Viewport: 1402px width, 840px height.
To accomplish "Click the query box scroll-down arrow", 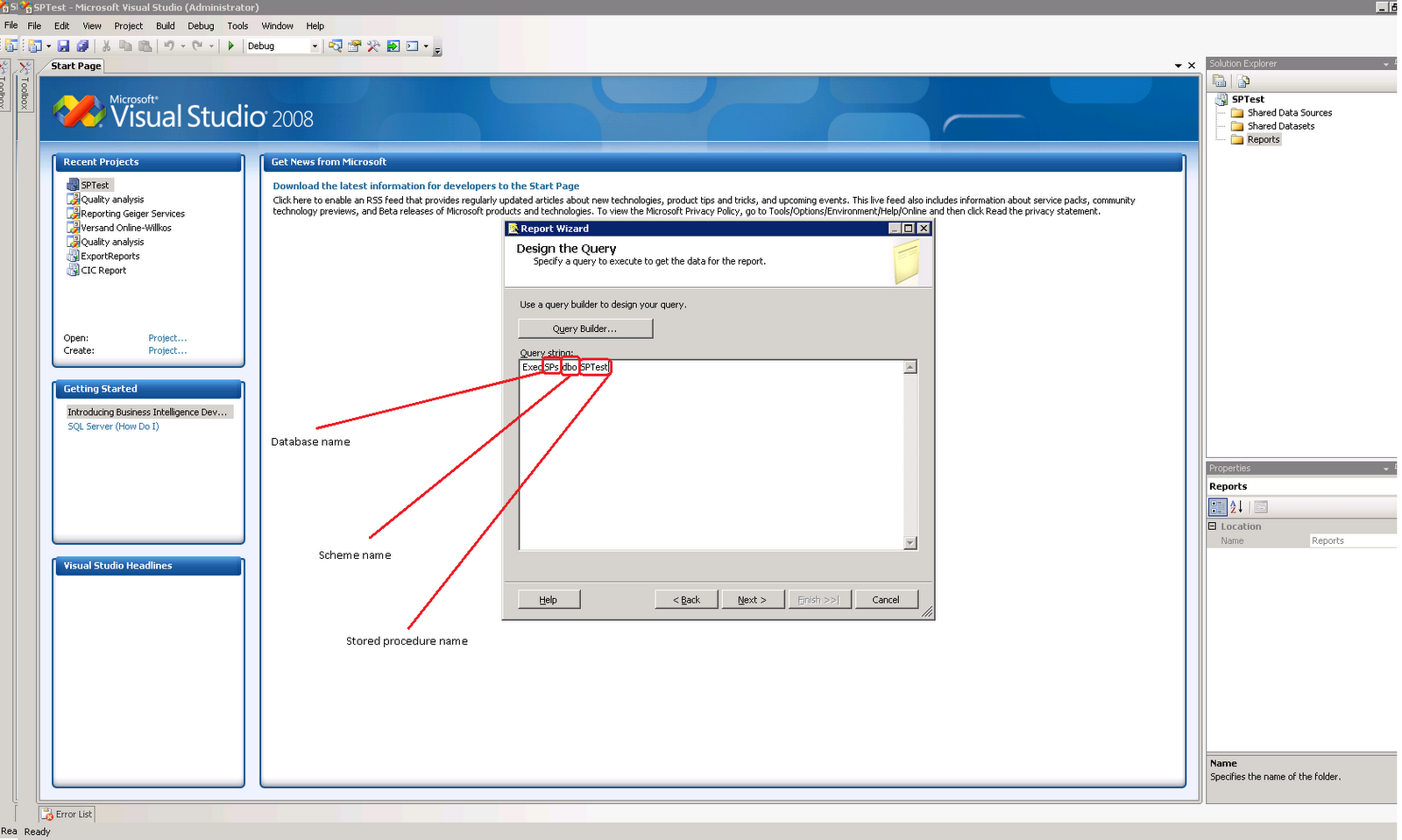I will pos(910,543).
